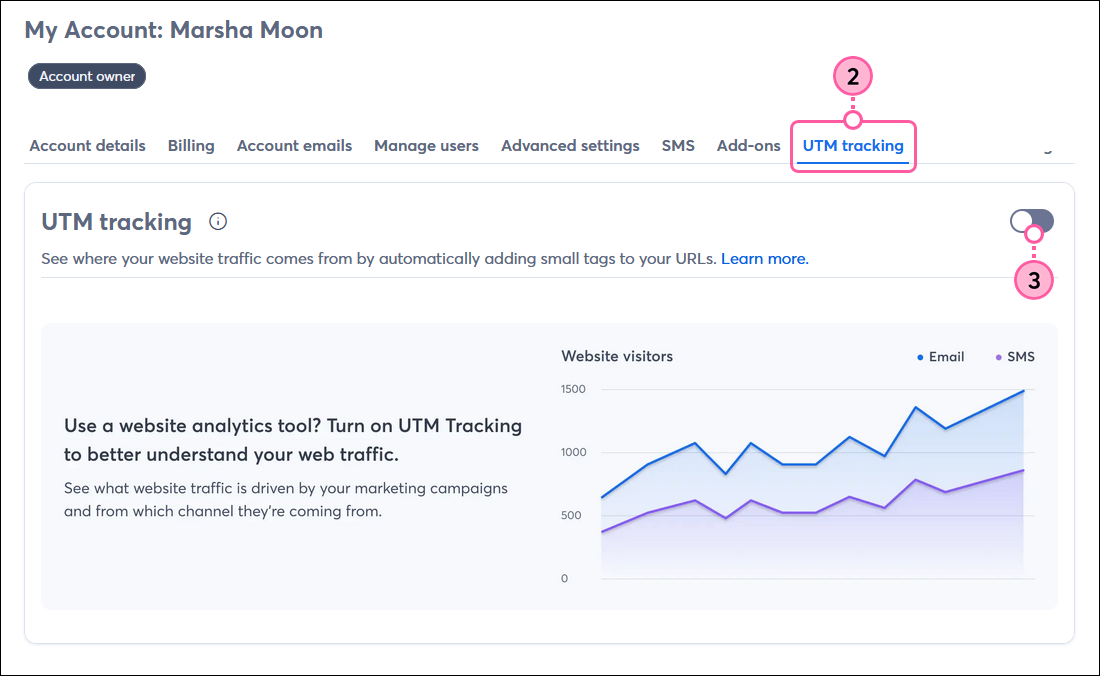
Task: Click the Account owner badge
Action: pos(86,75)
